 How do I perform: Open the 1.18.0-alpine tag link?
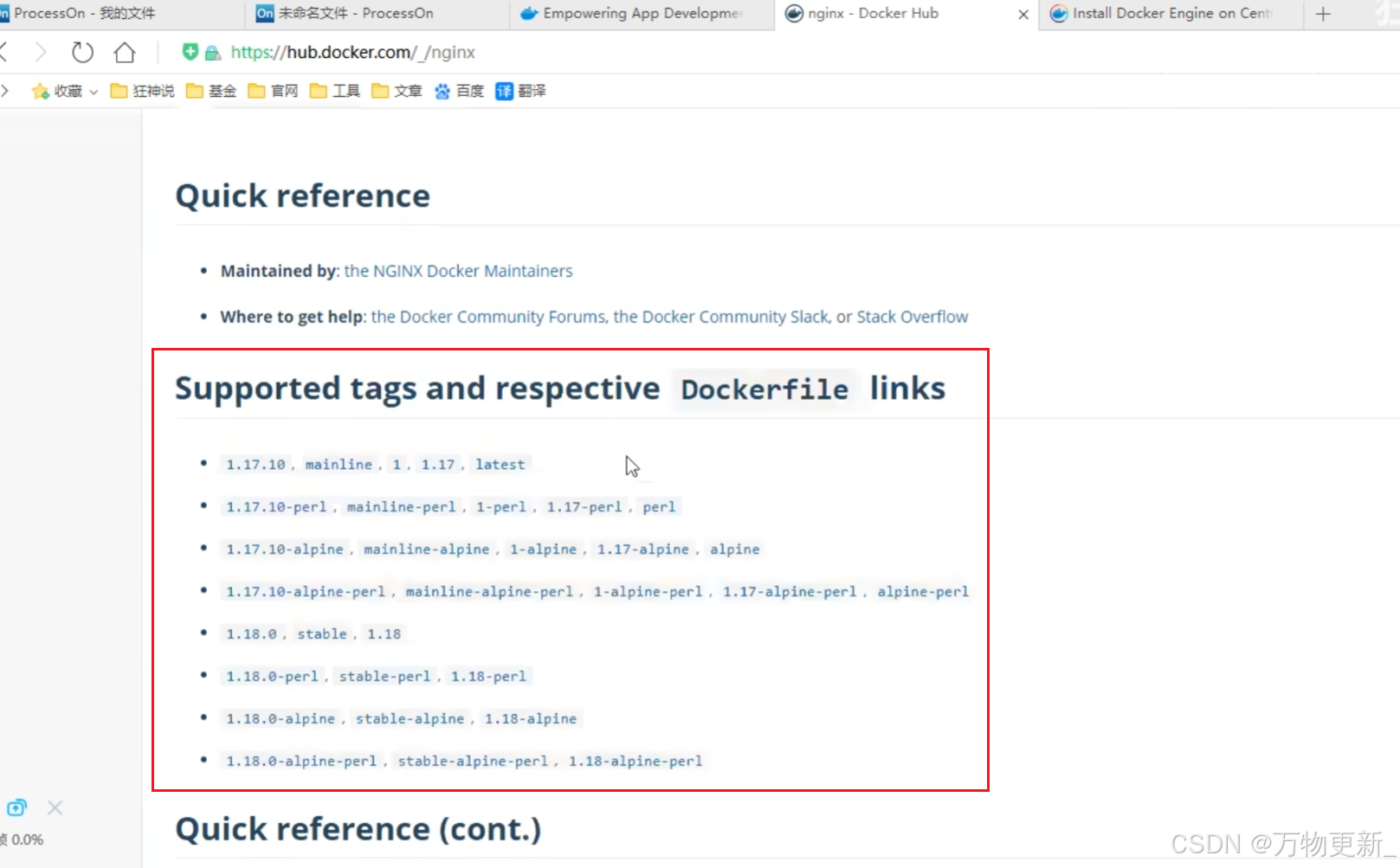pos(281,719)
